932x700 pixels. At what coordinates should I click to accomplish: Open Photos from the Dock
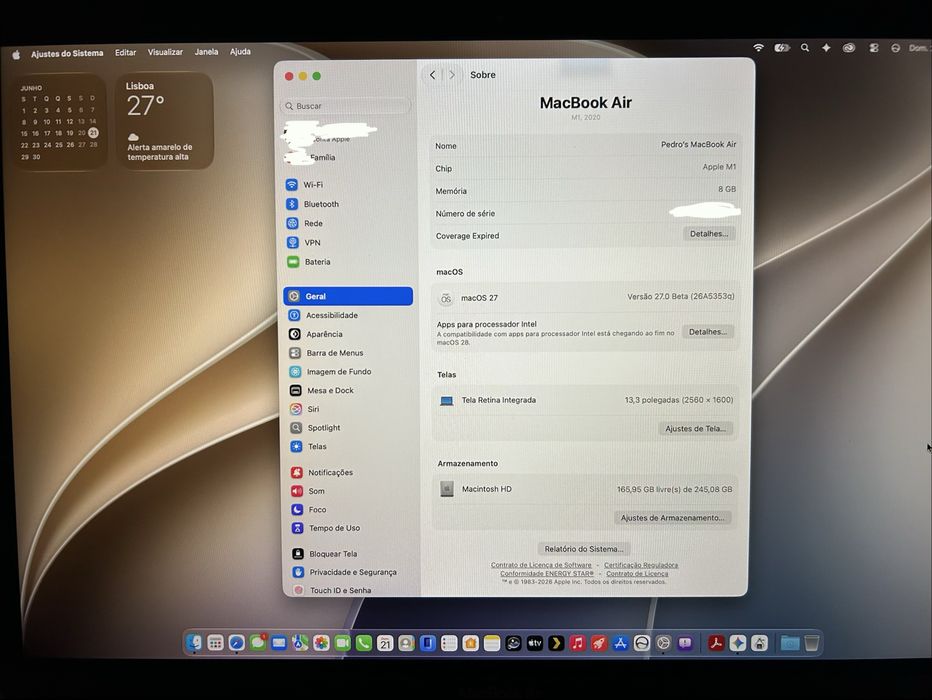[322, 642]
